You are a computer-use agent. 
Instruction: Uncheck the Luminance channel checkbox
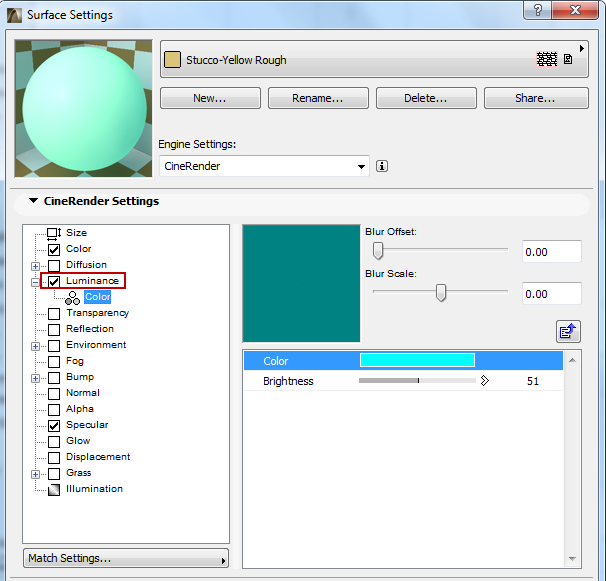[54, 281]
